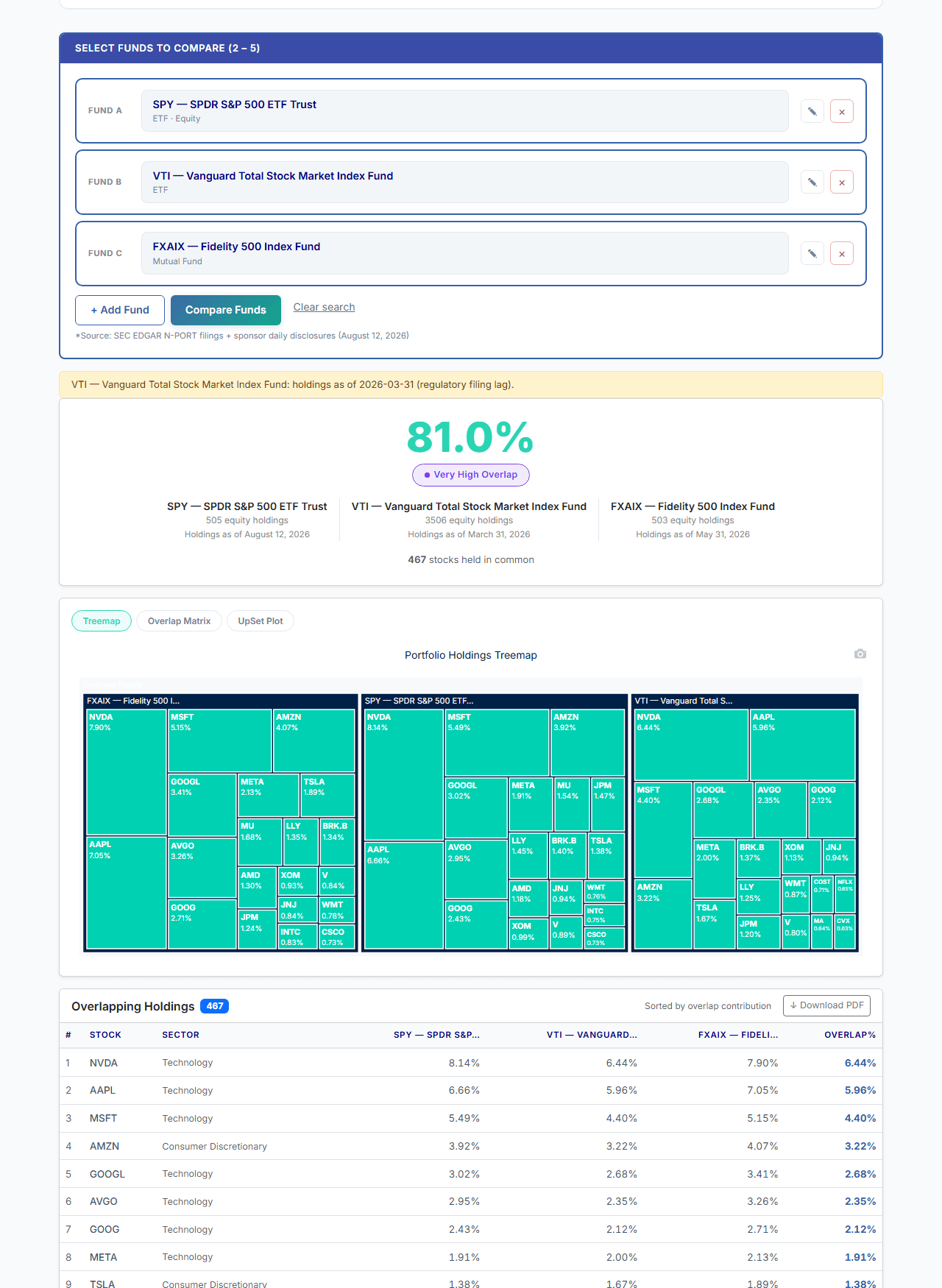The image size is (942, 1288).
Task: Edit Fund C FXAIX pencil icon
Action: coord(812,253)
